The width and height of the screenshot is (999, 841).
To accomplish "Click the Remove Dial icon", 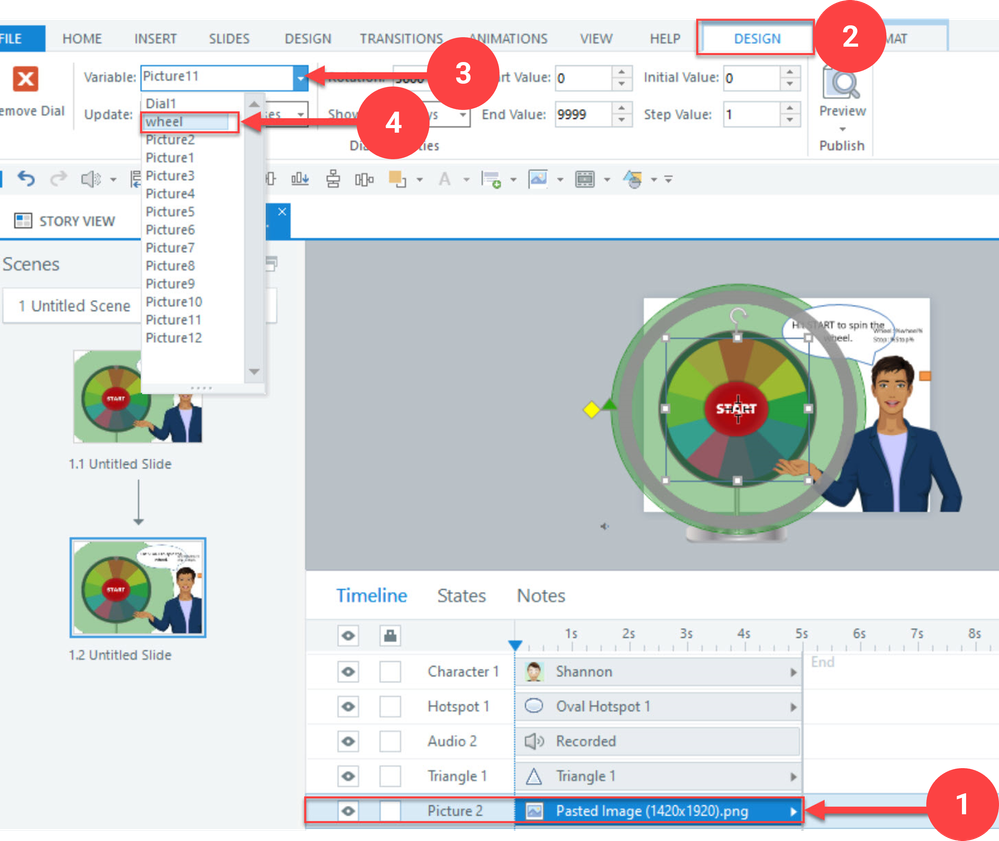I will (x=25, y=81).
